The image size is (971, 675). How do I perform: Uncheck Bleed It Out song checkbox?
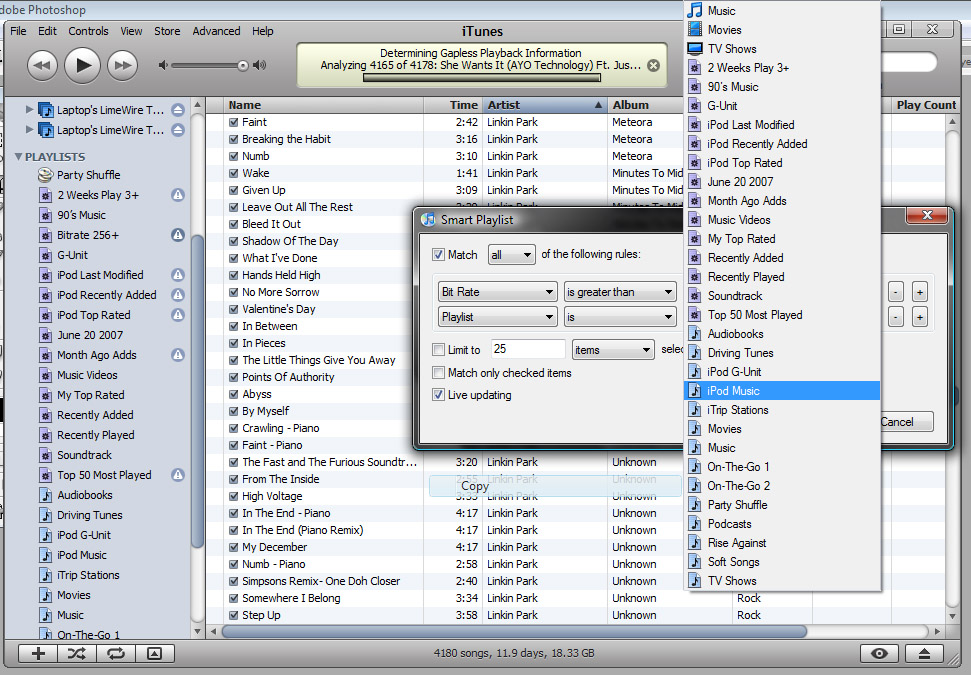[233, 224]
